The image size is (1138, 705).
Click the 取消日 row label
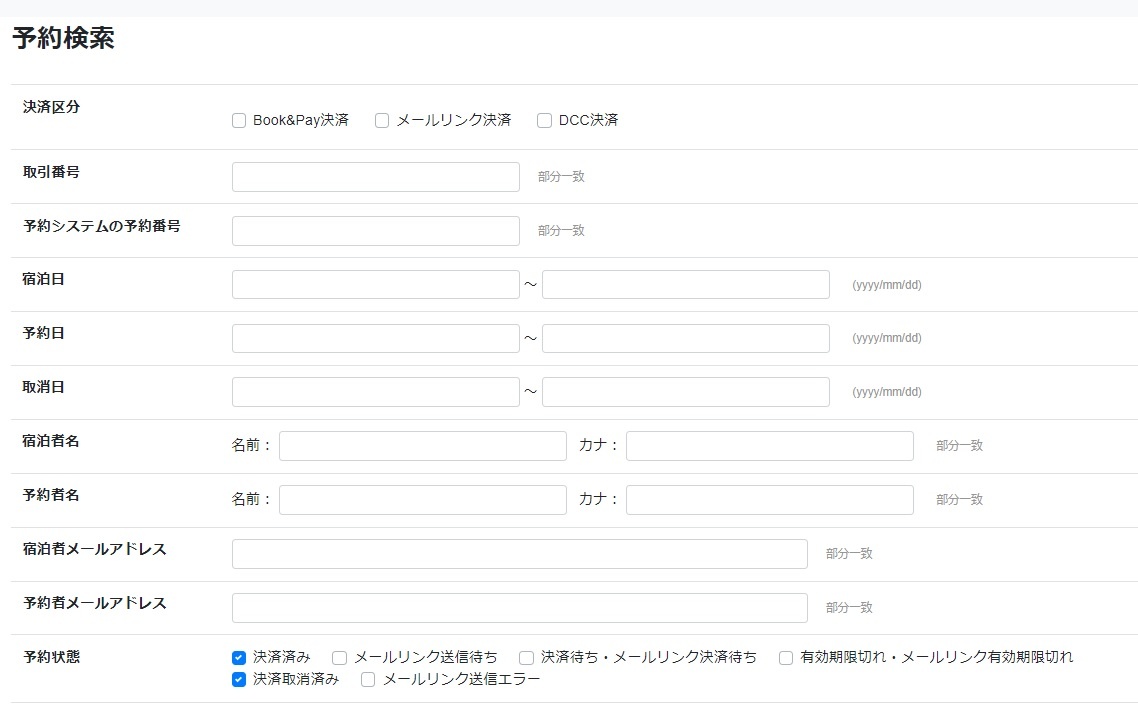tap(44, 387)
